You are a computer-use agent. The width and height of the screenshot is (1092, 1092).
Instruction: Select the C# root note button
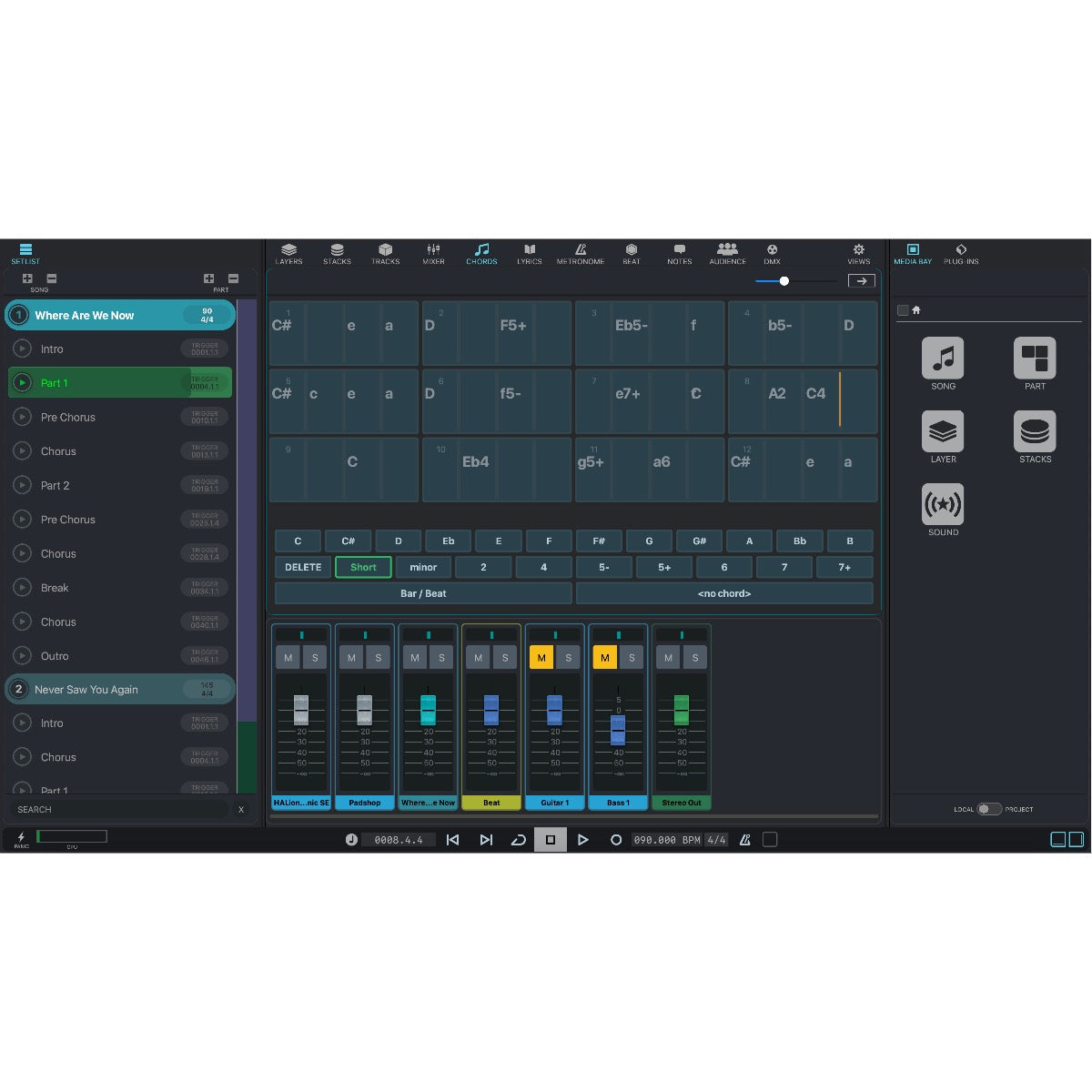pos(348,541)
